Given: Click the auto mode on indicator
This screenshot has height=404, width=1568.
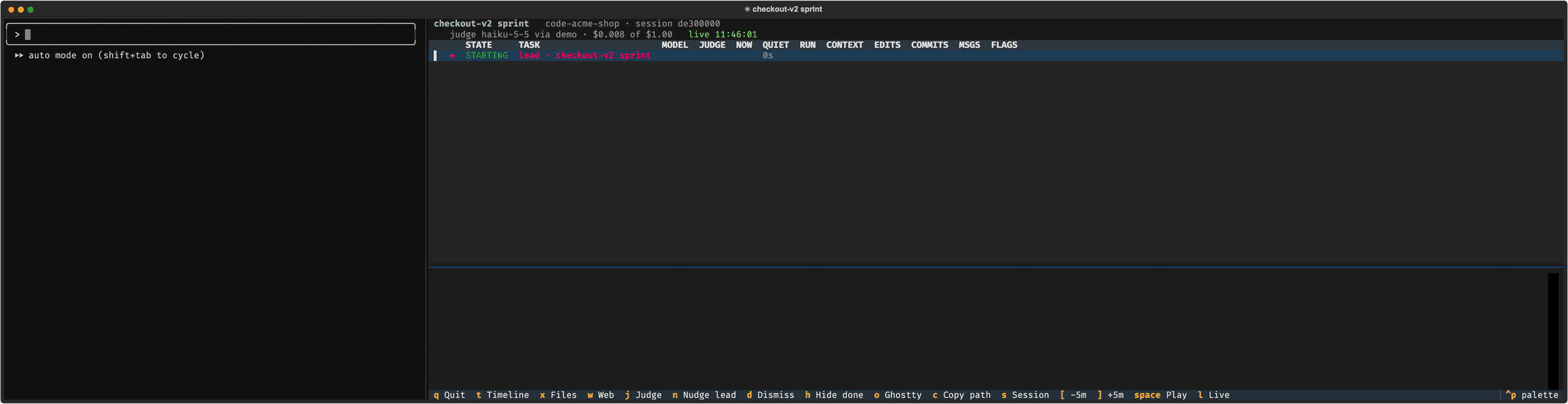Looking at the screenshot, I should tap(110, 56).
